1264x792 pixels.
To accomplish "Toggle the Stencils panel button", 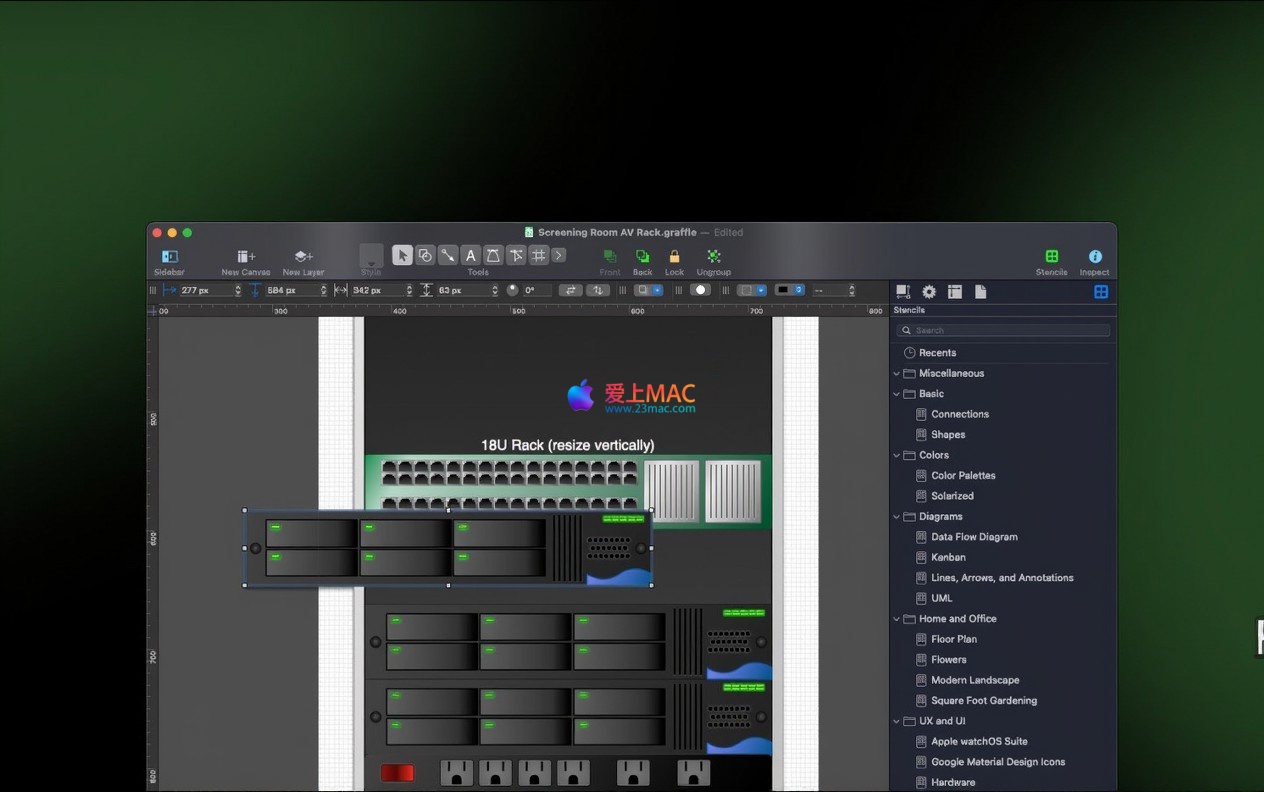I will [1051, 257].
